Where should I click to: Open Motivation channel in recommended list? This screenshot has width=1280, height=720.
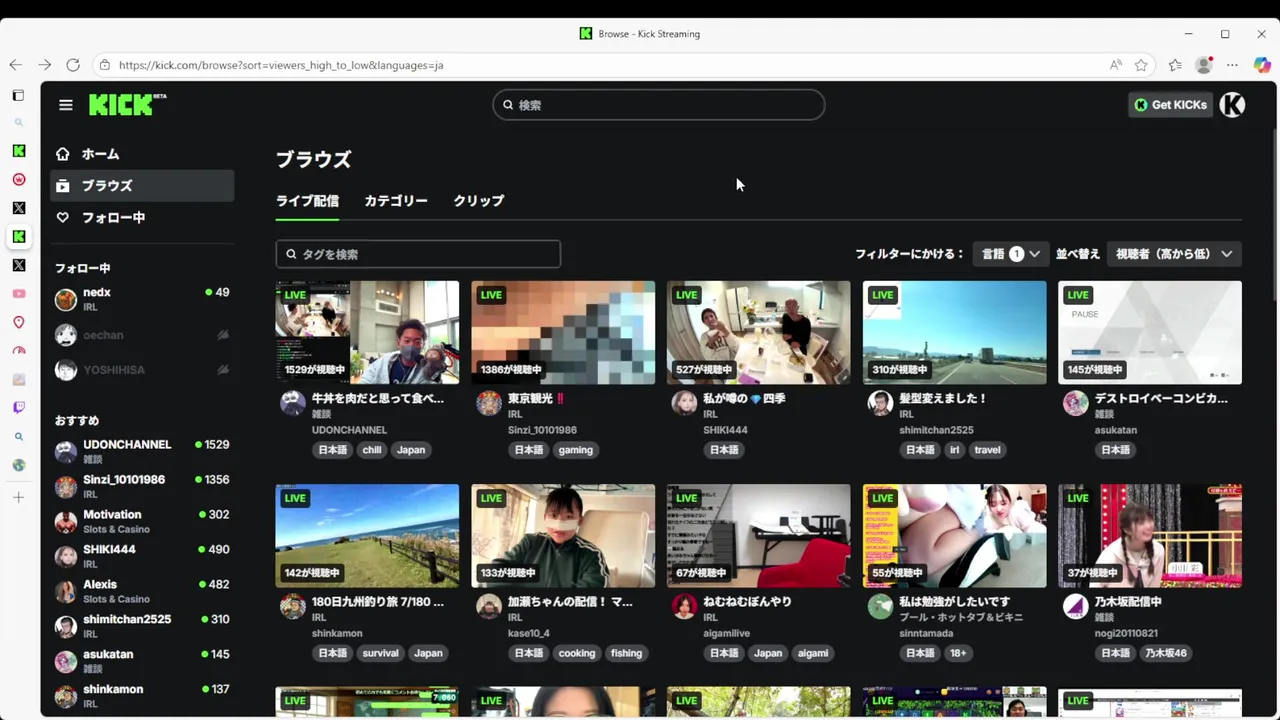coord(142,522)
